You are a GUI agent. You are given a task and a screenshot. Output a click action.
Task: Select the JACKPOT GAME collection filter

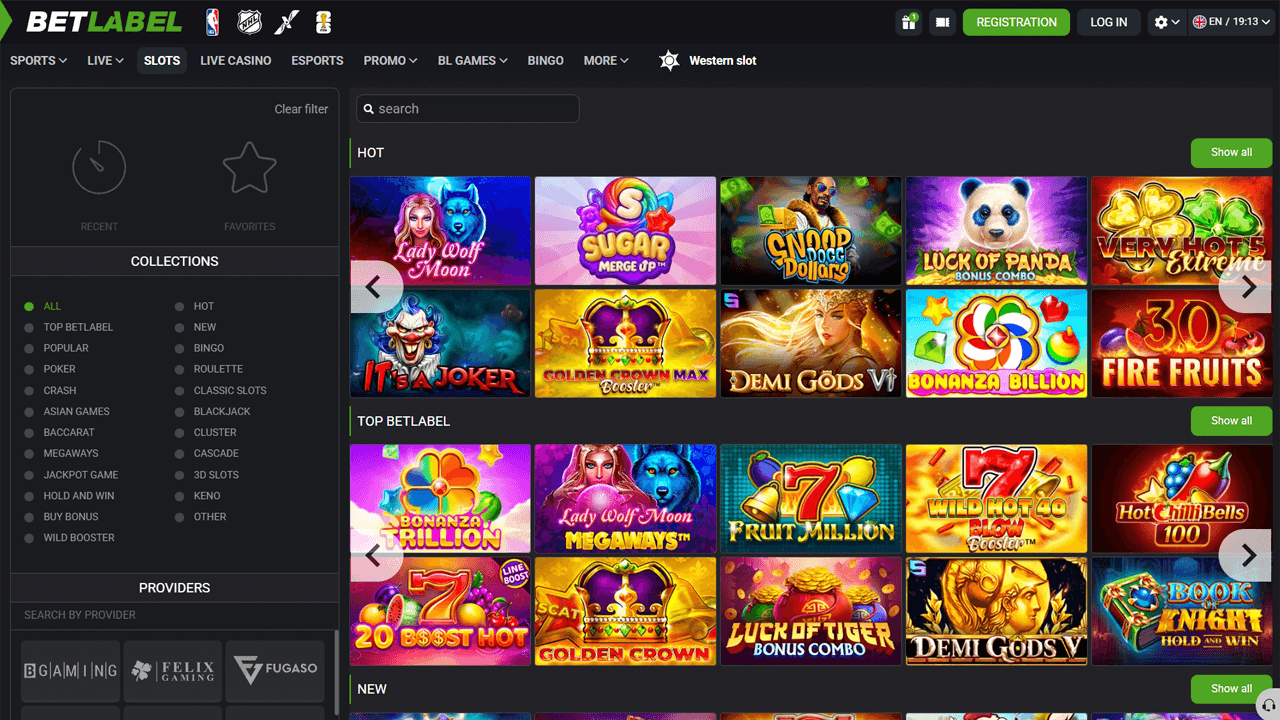72,474
